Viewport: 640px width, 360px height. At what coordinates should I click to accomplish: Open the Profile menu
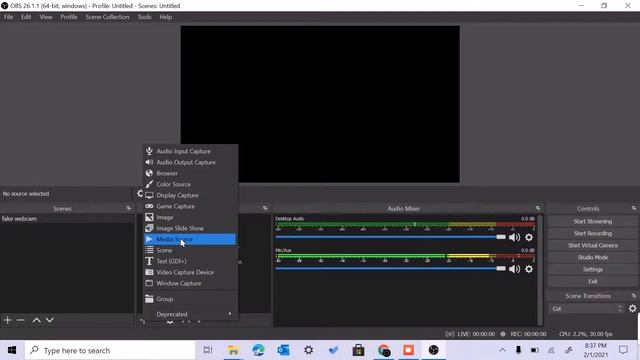(69, 17)
